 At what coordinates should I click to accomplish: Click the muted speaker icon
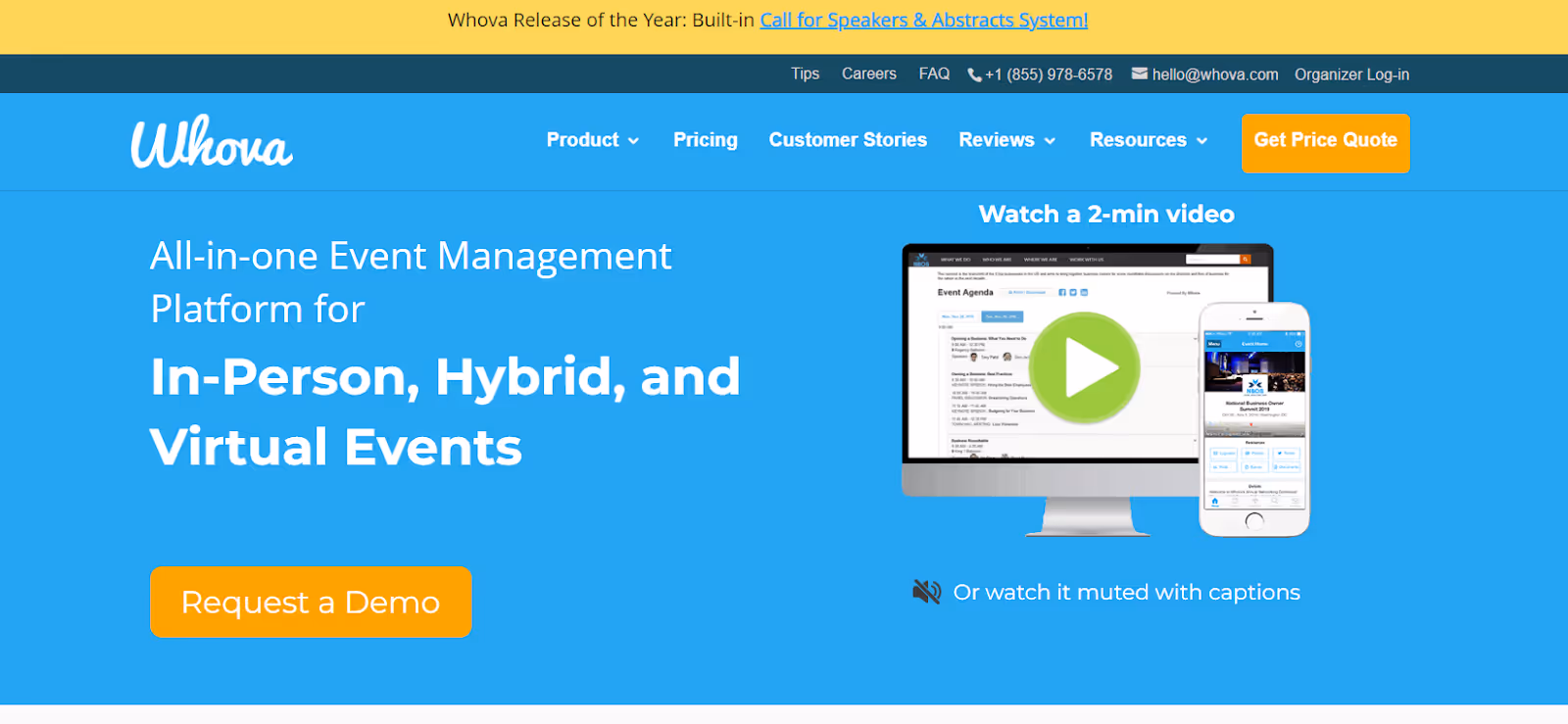click(x=926, y=592)
